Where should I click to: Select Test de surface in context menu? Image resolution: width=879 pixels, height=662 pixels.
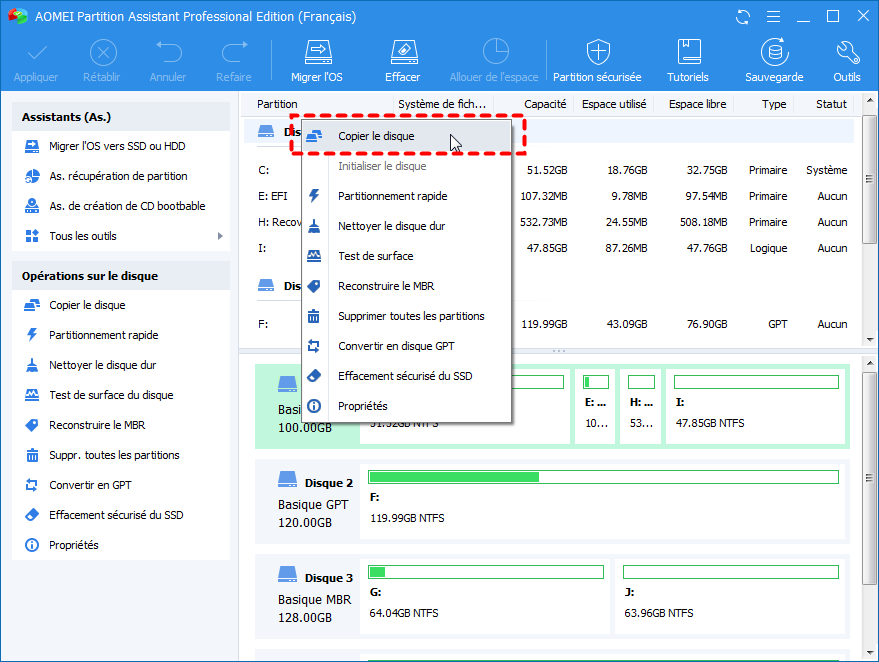[x=375, y=256]
